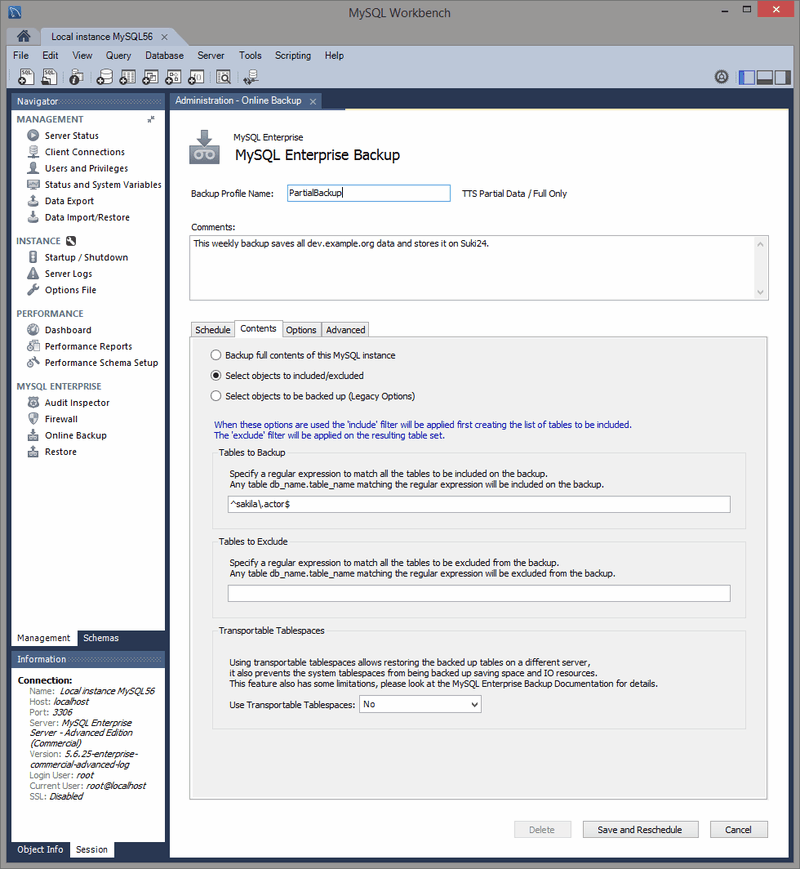Open Server Logs in the Navigator
Screen dimensions: 800x869
coord(68,273)
